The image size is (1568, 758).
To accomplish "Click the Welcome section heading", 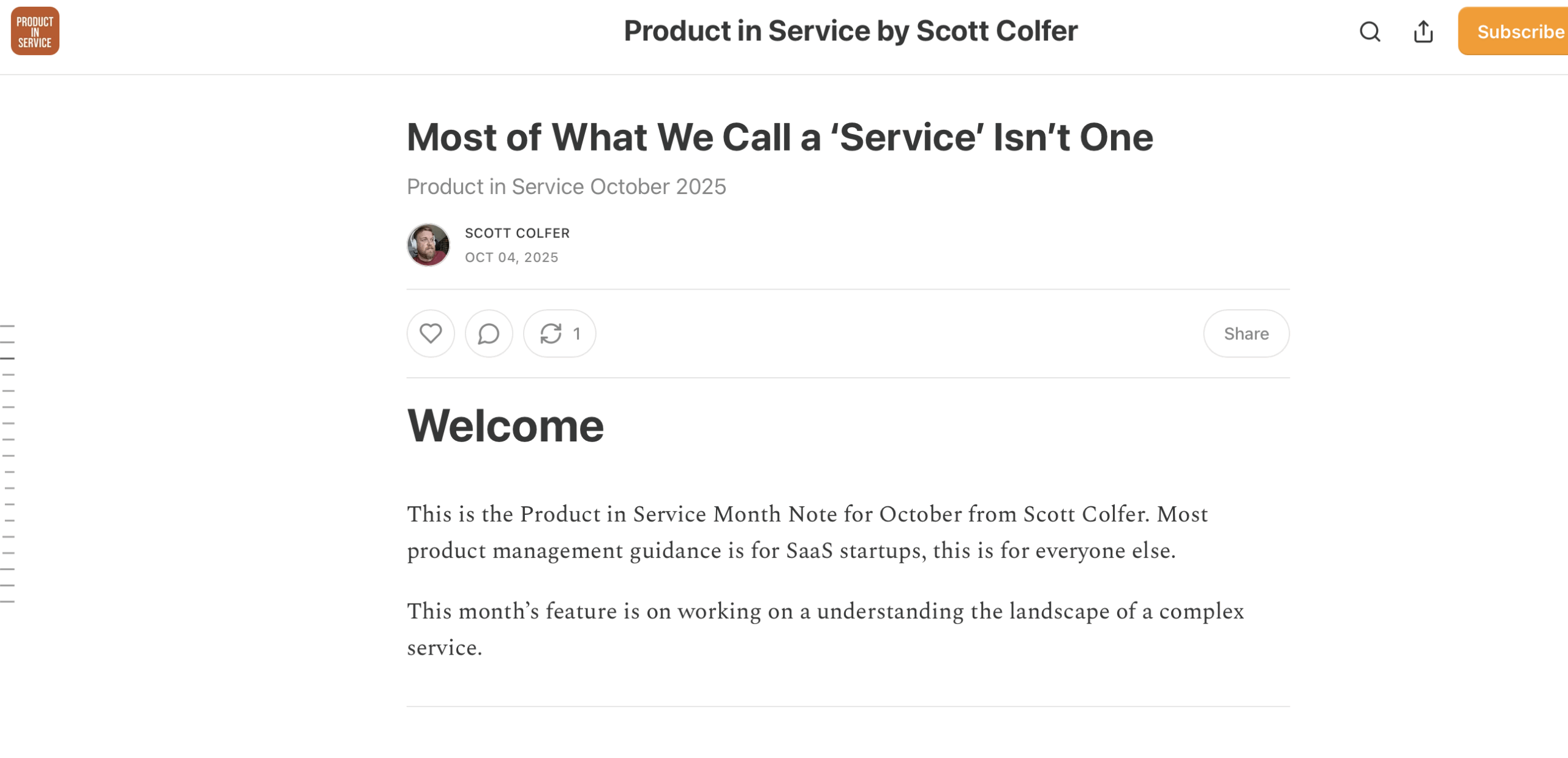I will point(505,426).
